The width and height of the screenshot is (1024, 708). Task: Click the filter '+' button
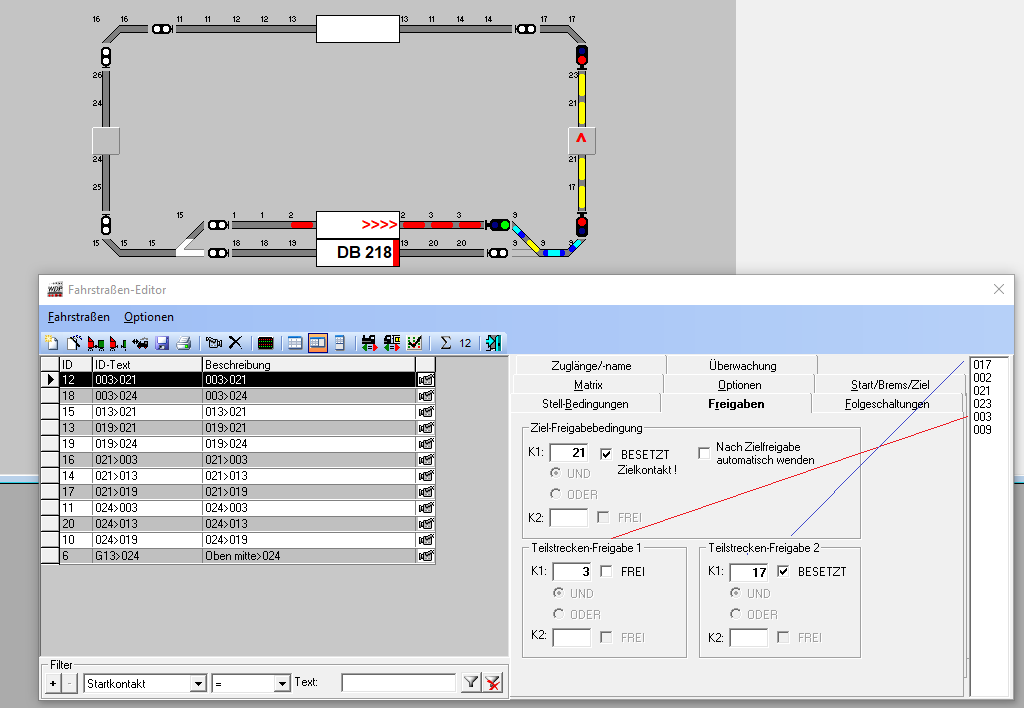point(53,683)
